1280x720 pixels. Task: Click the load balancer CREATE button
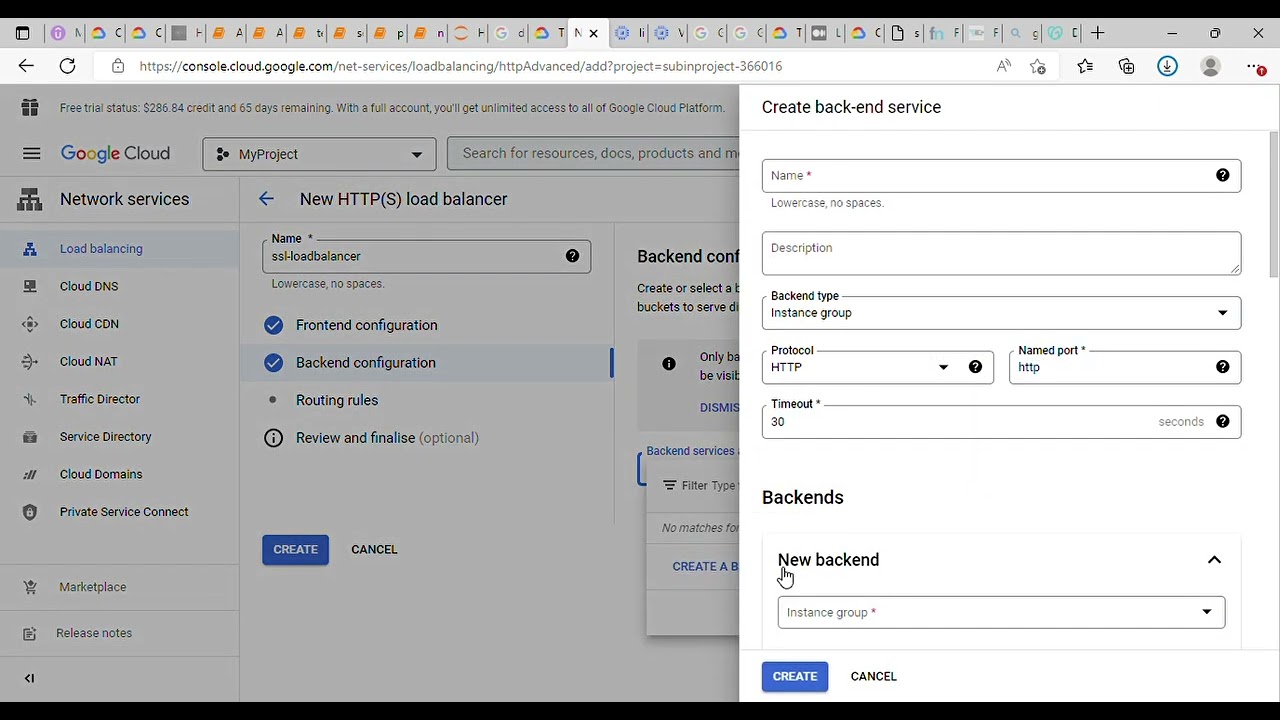click(296, 549)
